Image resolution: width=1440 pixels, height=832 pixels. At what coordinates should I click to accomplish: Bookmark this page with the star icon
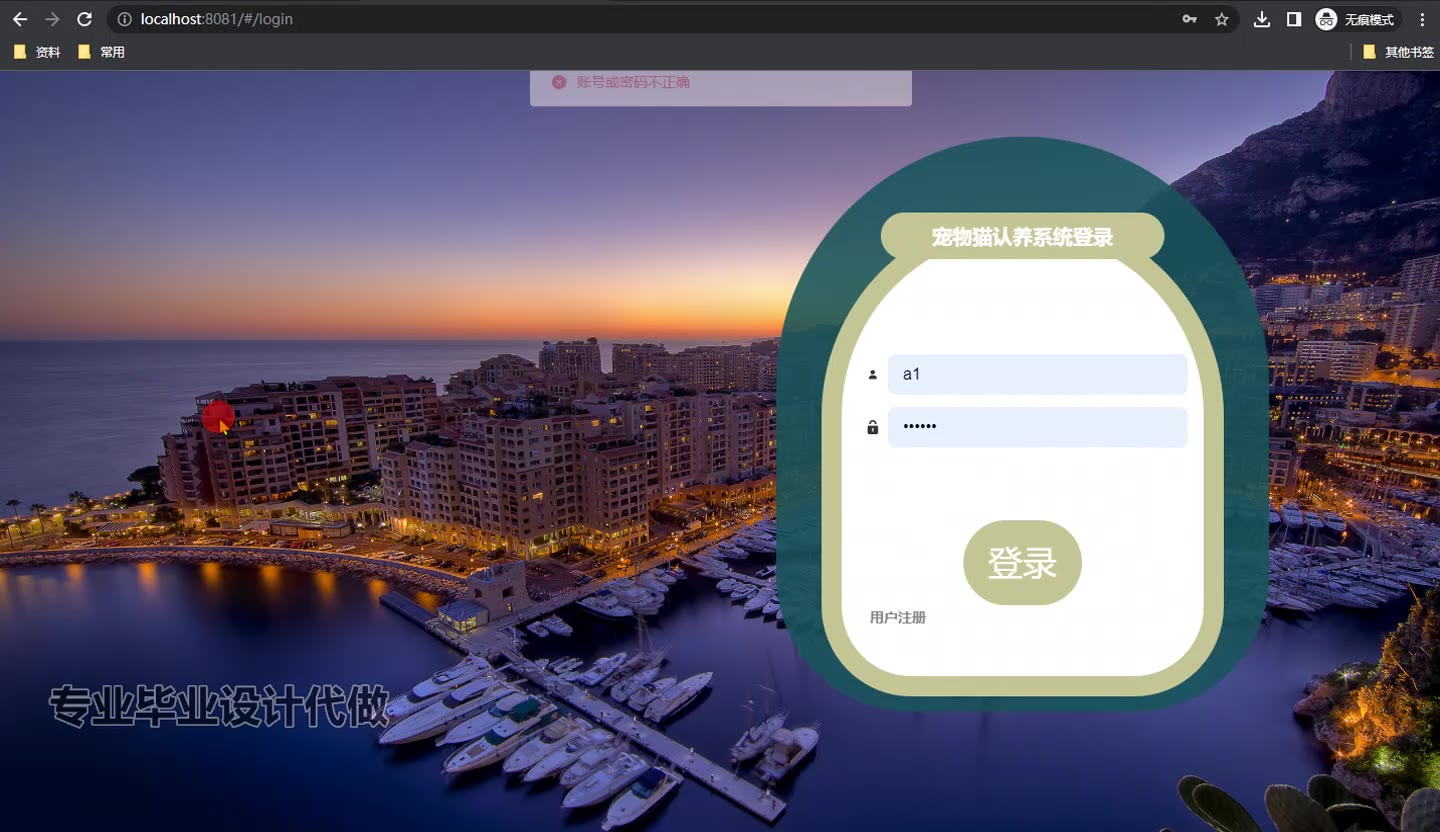tap(1221, 19)
